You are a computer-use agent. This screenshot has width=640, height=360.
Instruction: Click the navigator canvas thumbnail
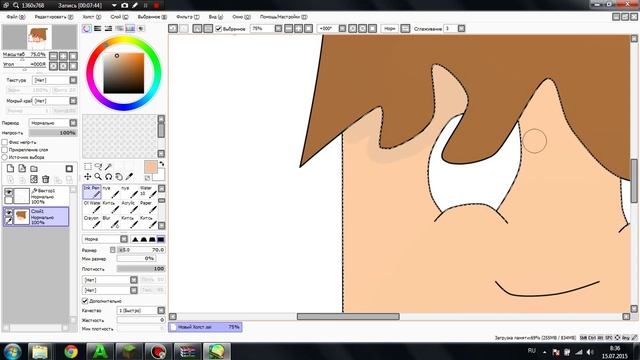coord(39,37)
